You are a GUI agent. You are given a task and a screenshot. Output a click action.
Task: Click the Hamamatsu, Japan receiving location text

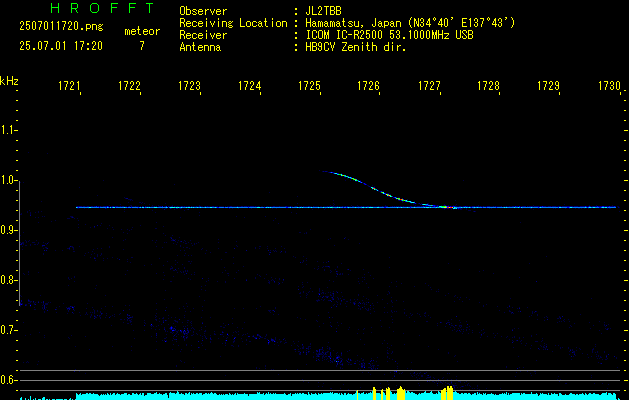click(410, 23)
